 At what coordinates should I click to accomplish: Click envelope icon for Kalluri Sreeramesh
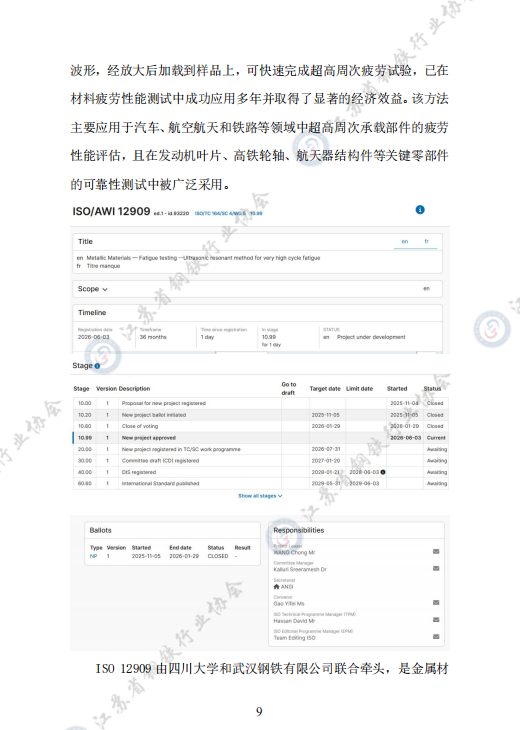pos(436,568)
